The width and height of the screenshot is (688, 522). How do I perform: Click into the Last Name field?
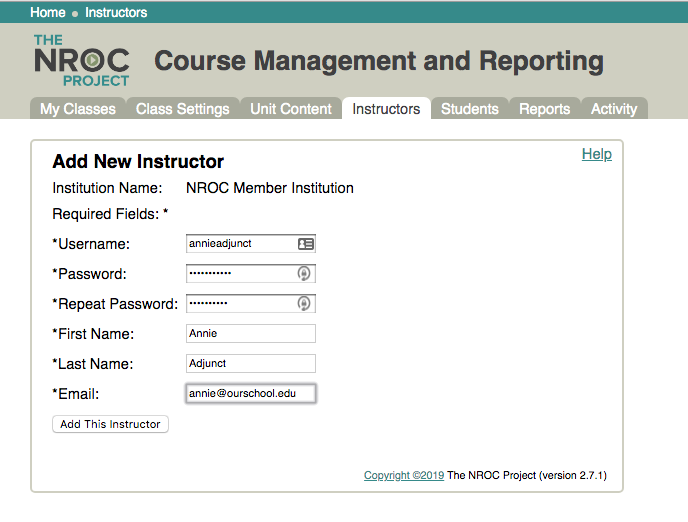coord(251,363)
